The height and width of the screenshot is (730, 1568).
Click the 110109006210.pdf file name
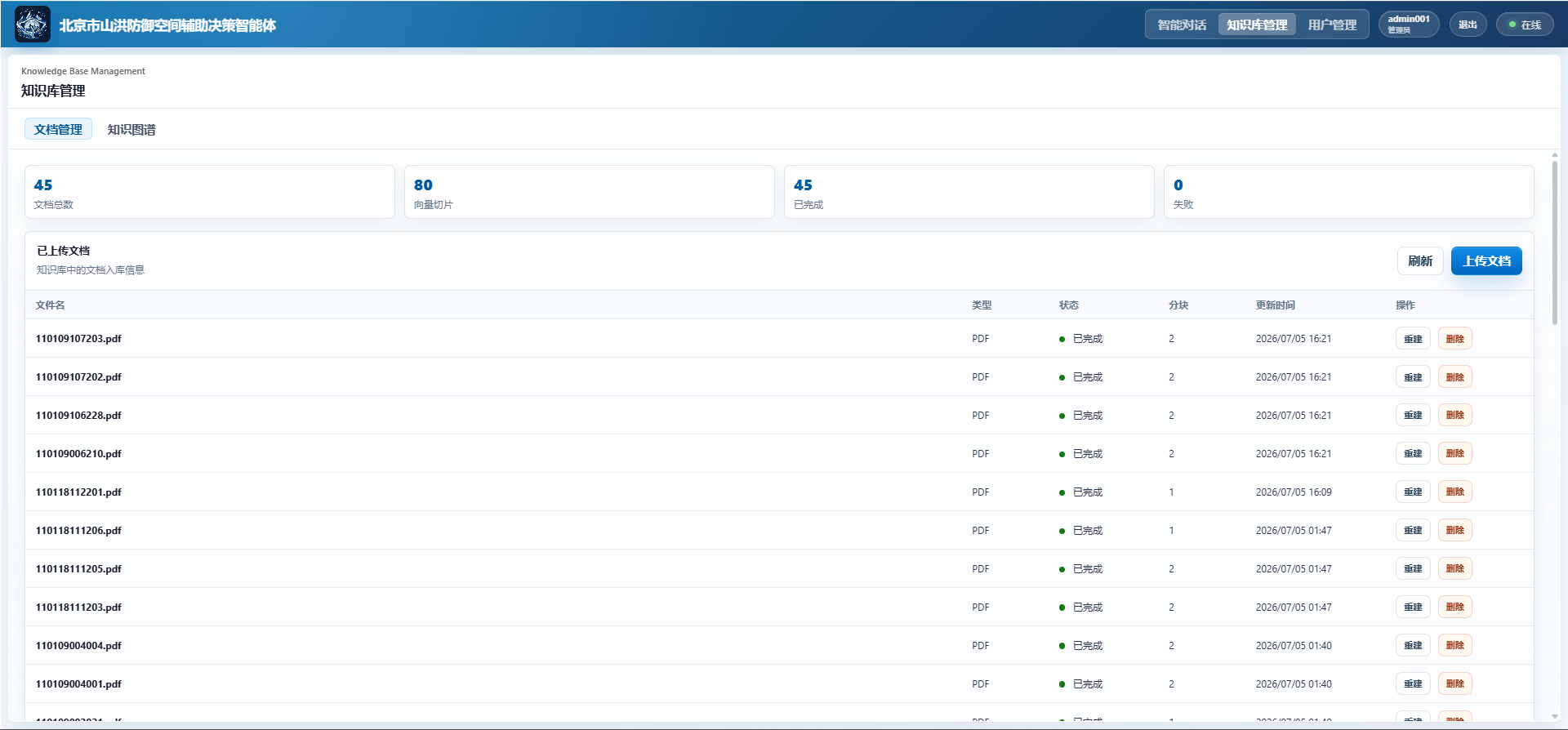[x=78, y=453]
